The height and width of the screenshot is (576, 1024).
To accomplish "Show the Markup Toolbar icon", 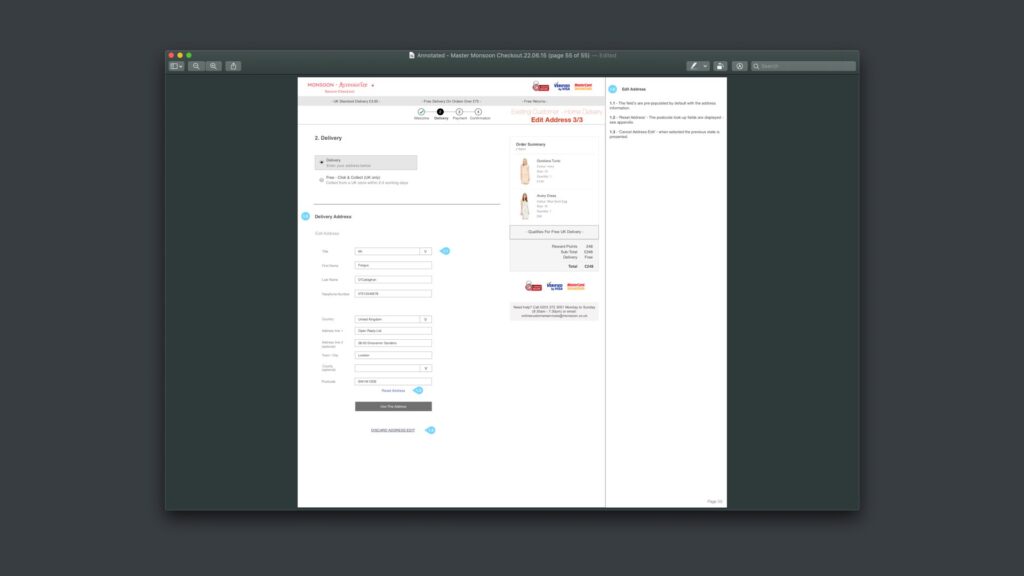I will (739, 66).
